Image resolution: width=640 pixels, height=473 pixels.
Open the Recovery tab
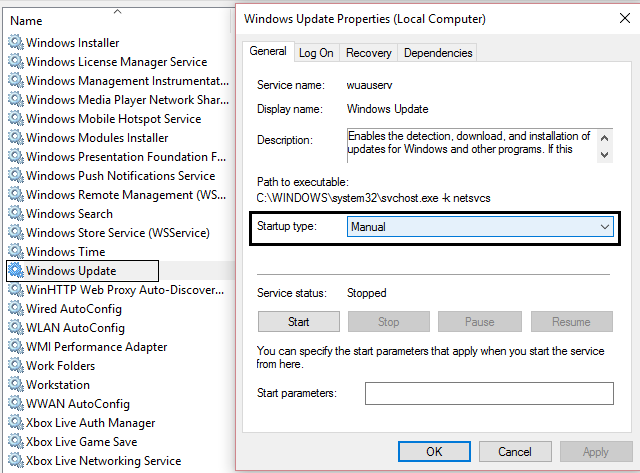click(369, 53)
